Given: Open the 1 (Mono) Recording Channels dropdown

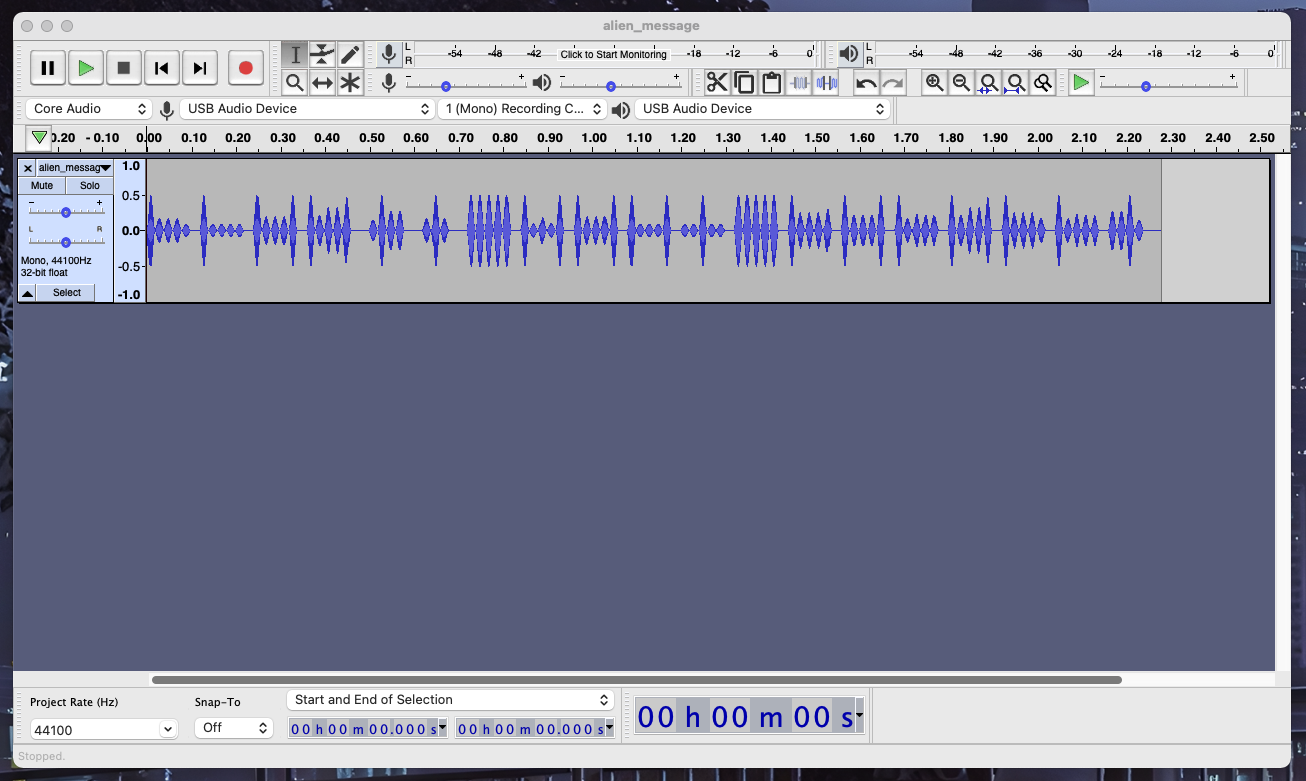Looking at the screenshot, I should (x=523, y=109).
